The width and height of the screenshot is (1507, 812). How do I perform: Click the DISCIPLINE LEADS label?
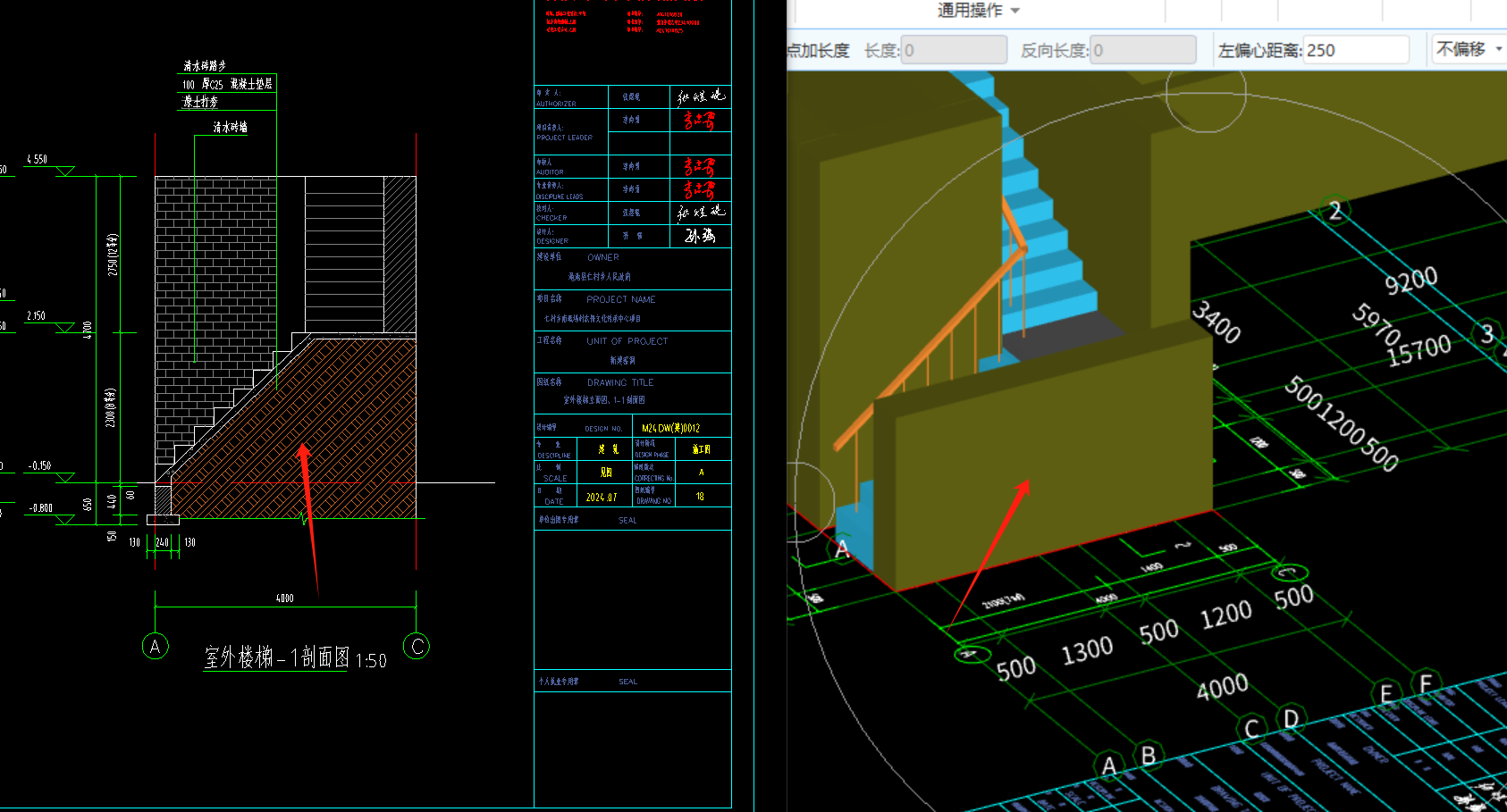pyautogui.click(x=560, y=197)
